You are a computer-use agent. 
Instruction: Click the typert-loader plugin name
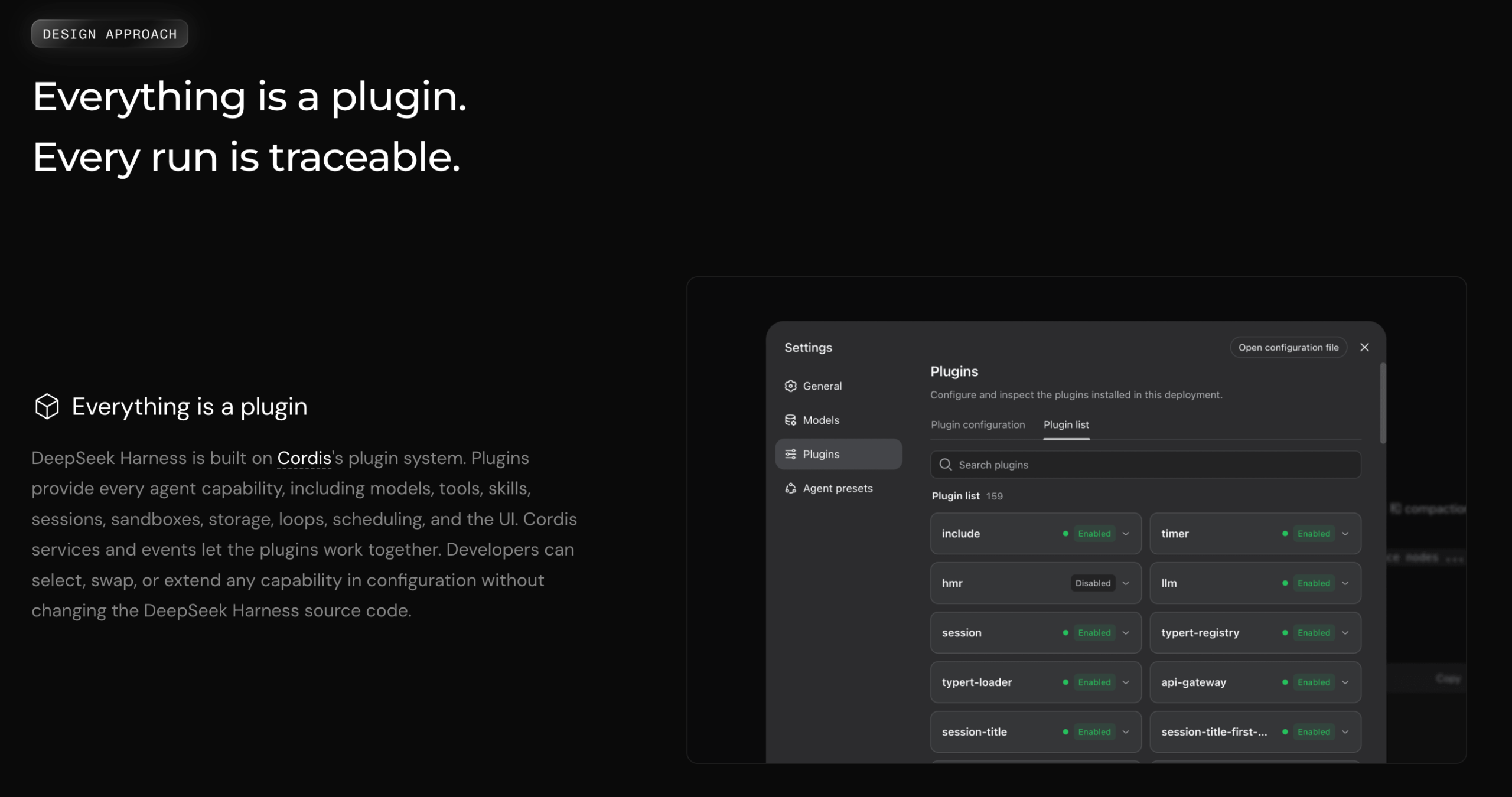[x=977, y=682]
